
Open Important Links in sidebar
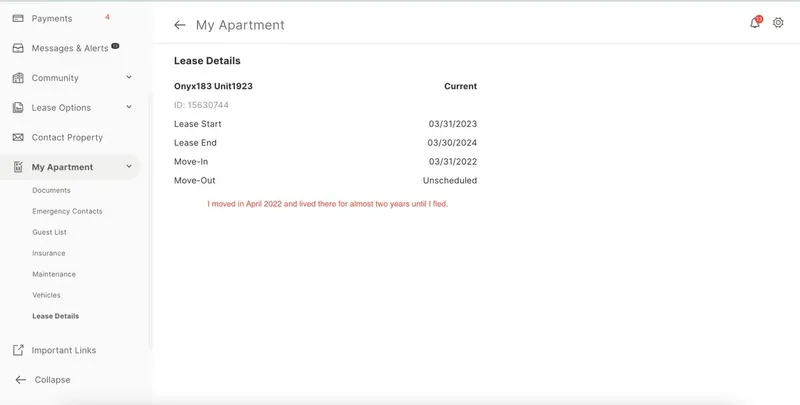click(64, 350)
